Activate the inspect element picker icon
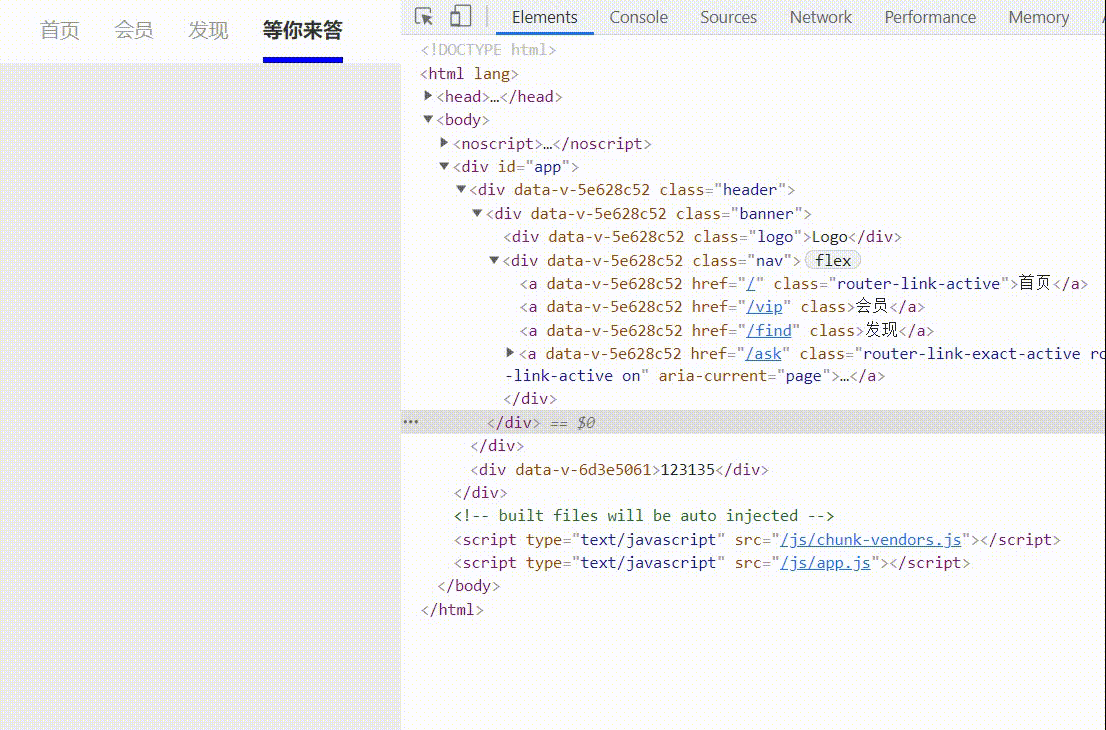The image size is (1106, 730). pos(424,16)
